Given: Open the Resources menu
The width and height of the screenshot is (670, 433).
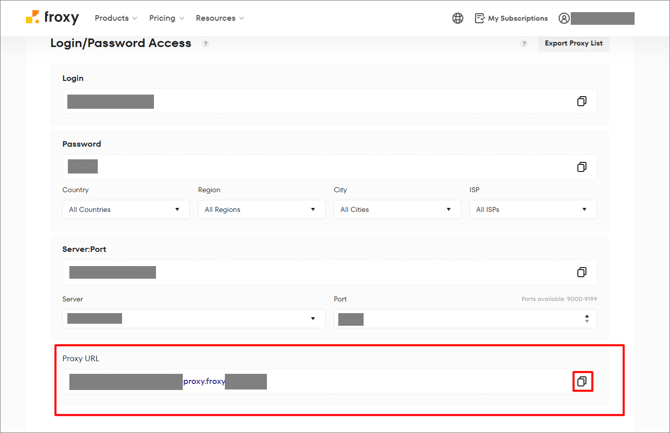Looking at the screenshot, I should pyautogui.click(x=219, y=18).
